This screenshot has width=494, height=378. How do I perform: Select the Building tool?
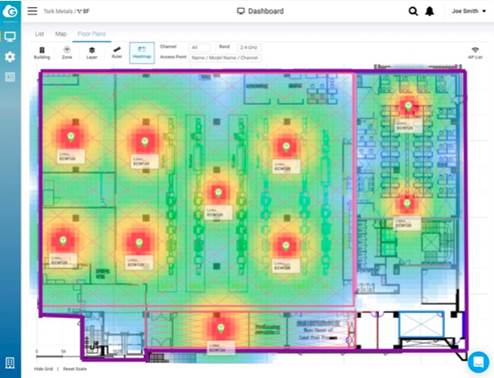[x=42, y=53]
